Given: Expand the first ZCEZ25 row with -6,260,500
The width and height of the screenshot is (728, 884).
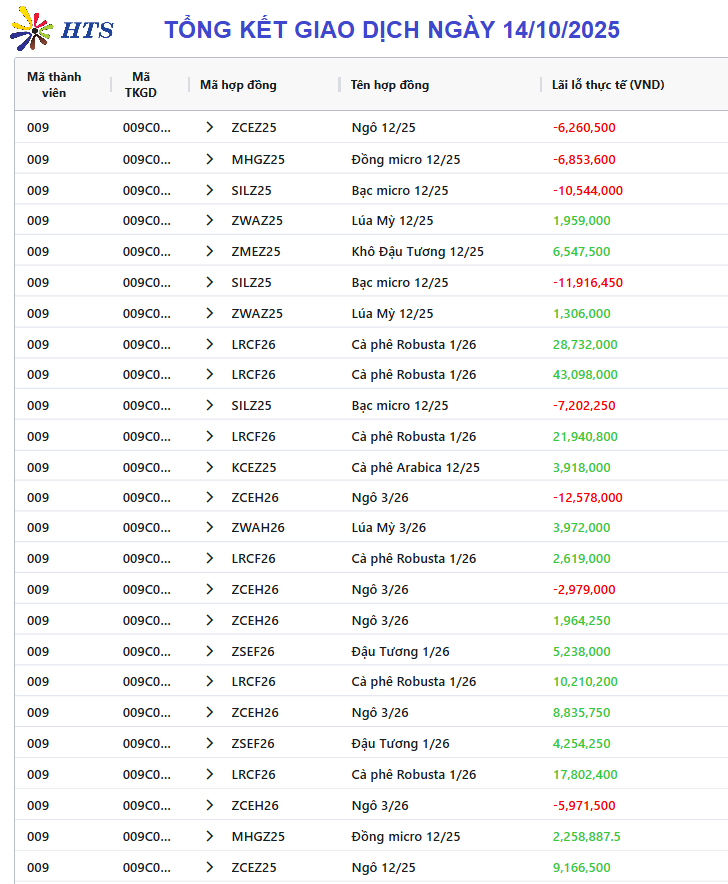Looking at the screenshot, I should click(209, 127).
